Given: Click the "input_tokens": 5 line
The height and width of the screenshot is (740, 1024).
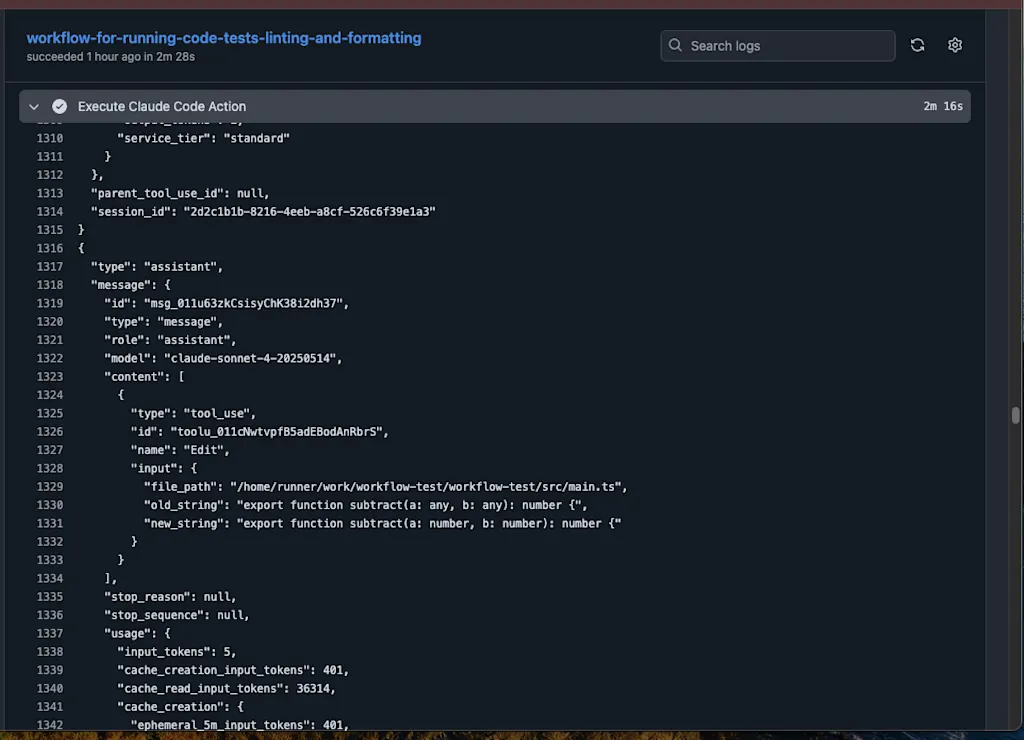Looking at the screenshot, I should (176, 652).
